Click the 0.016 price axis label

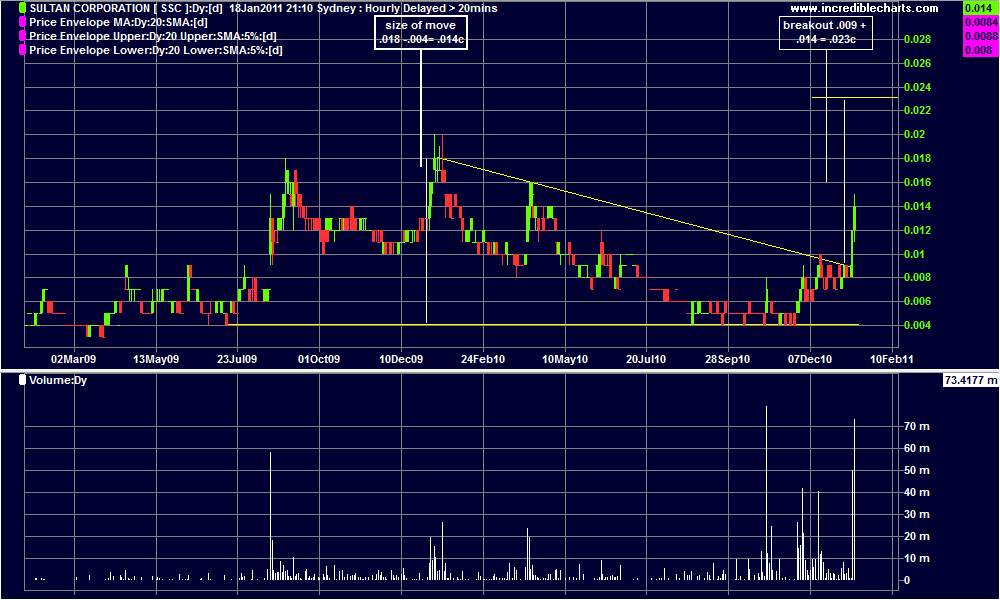(x=917, y=182)
